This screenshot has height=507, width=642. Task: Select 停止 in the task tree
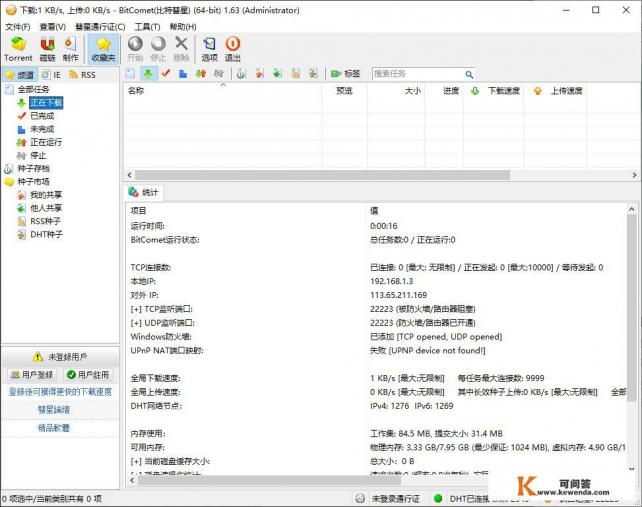[x=38, y=155]
